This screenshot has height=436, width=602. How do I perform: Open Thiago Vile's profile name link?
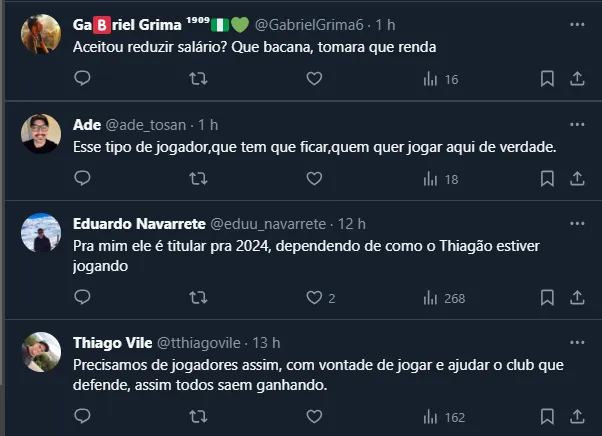111,343
